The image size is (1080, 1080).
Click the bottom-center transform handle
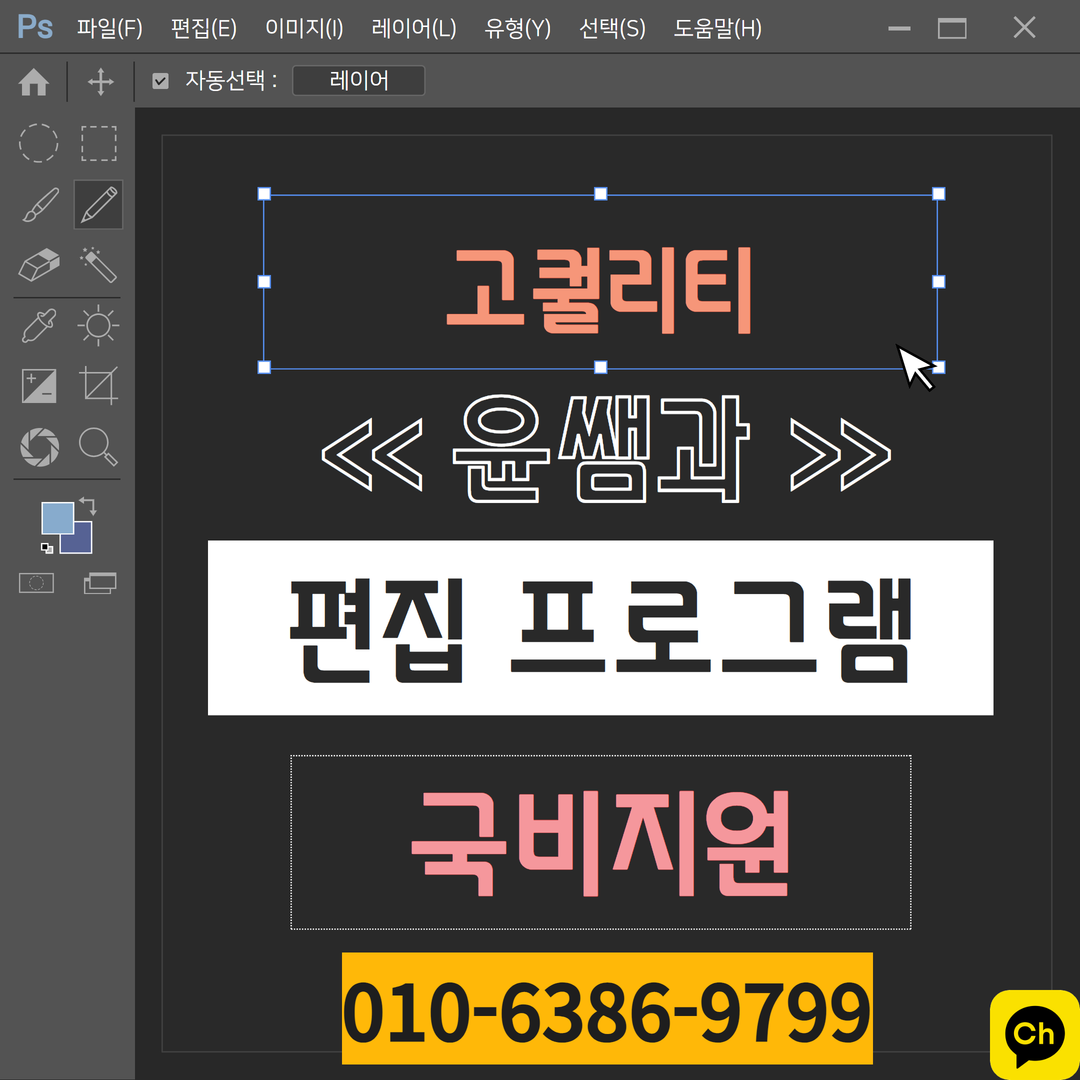(601, 367)
